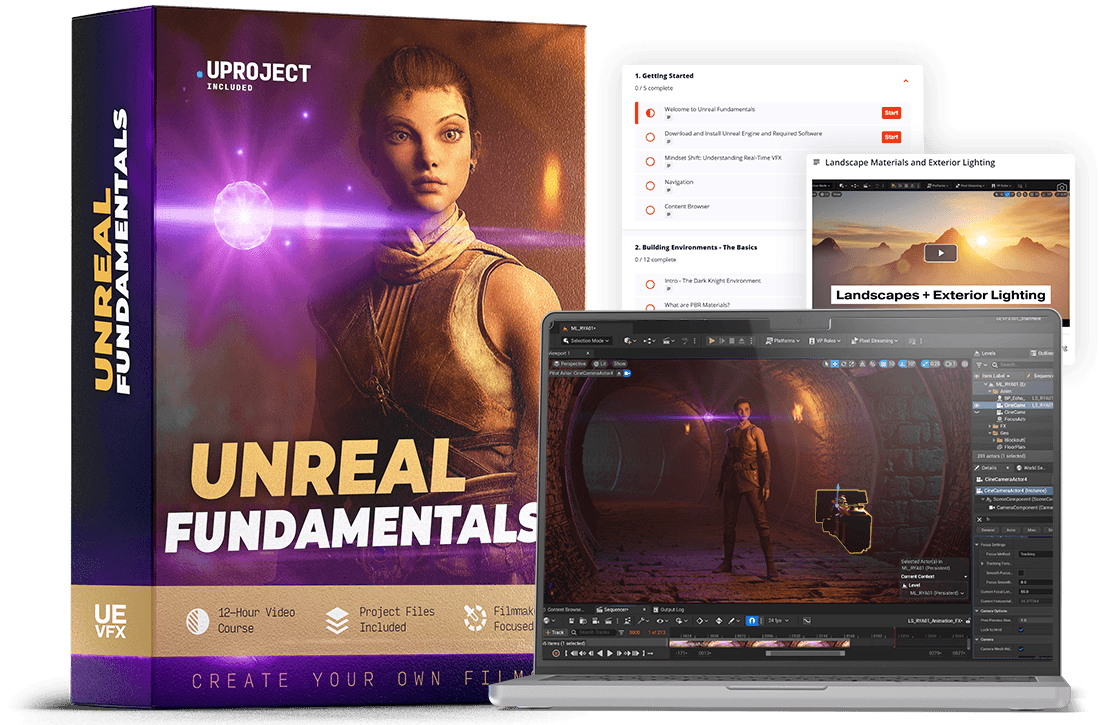1100x725 pixels.
Task: Toggle the Camera Mesh Hidden checkbox
Action: coord(1021,648)
